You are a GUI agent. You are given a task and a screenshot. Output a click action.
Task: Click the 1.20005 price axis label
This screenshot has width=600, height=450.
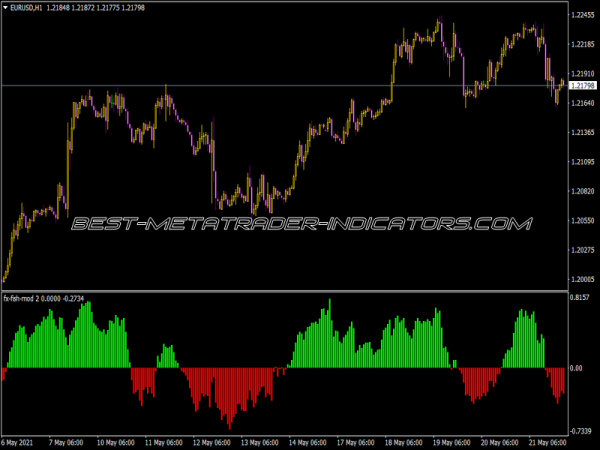[x=582, y=279]
